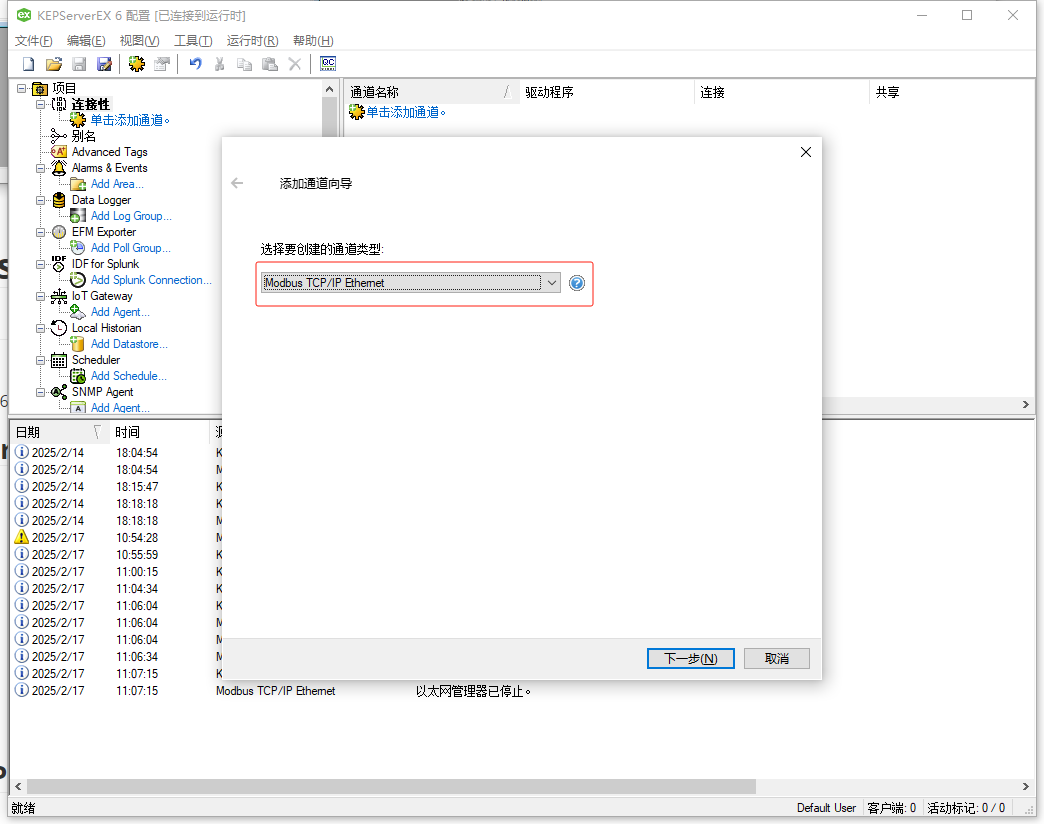
Task: Open the 文件(F) menu
Action: pyautogui.click(x=33, y=41)
